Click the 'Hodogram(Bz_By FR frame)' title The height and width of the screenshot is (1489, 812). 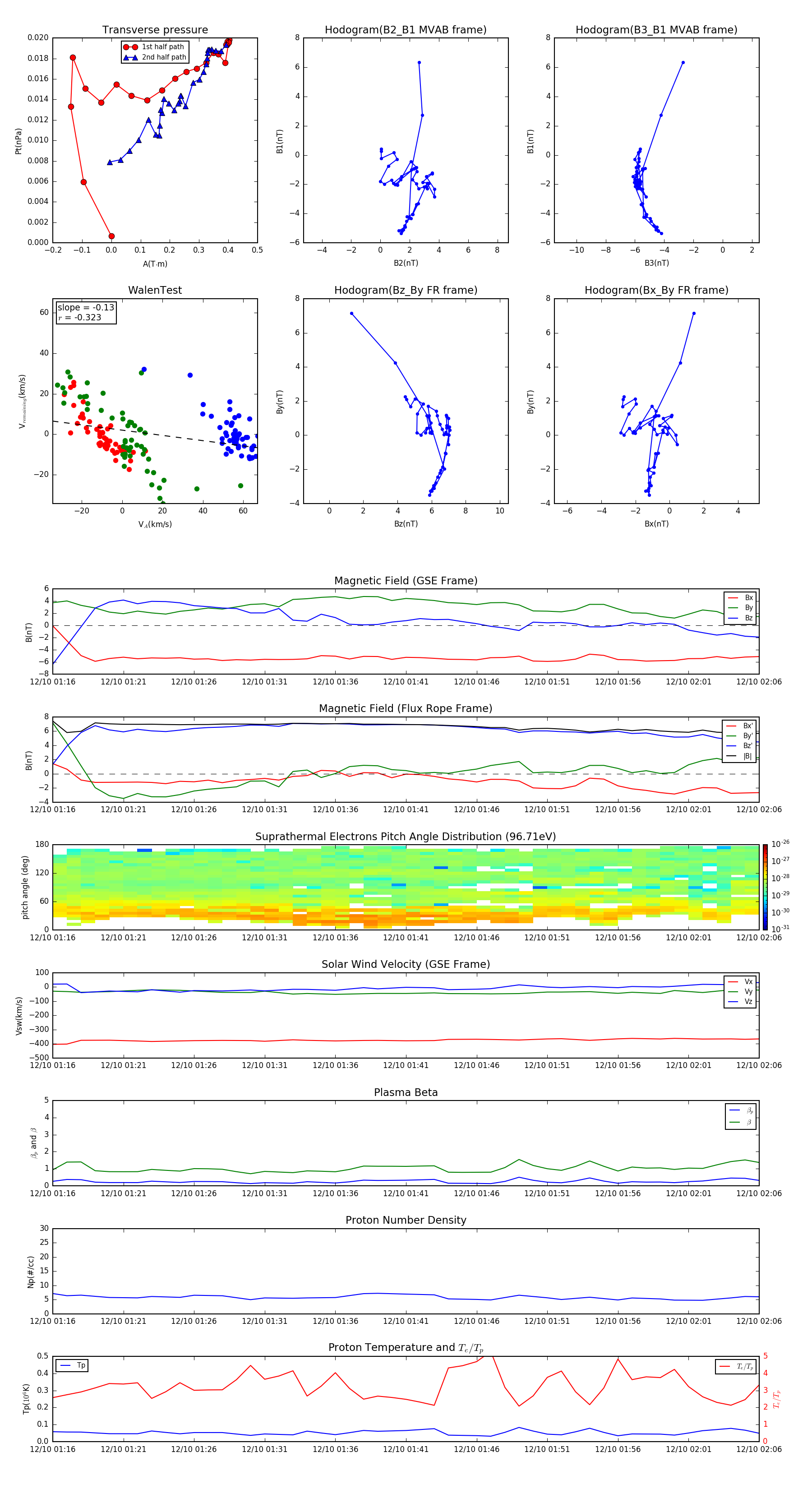click(x=406, y=290)
